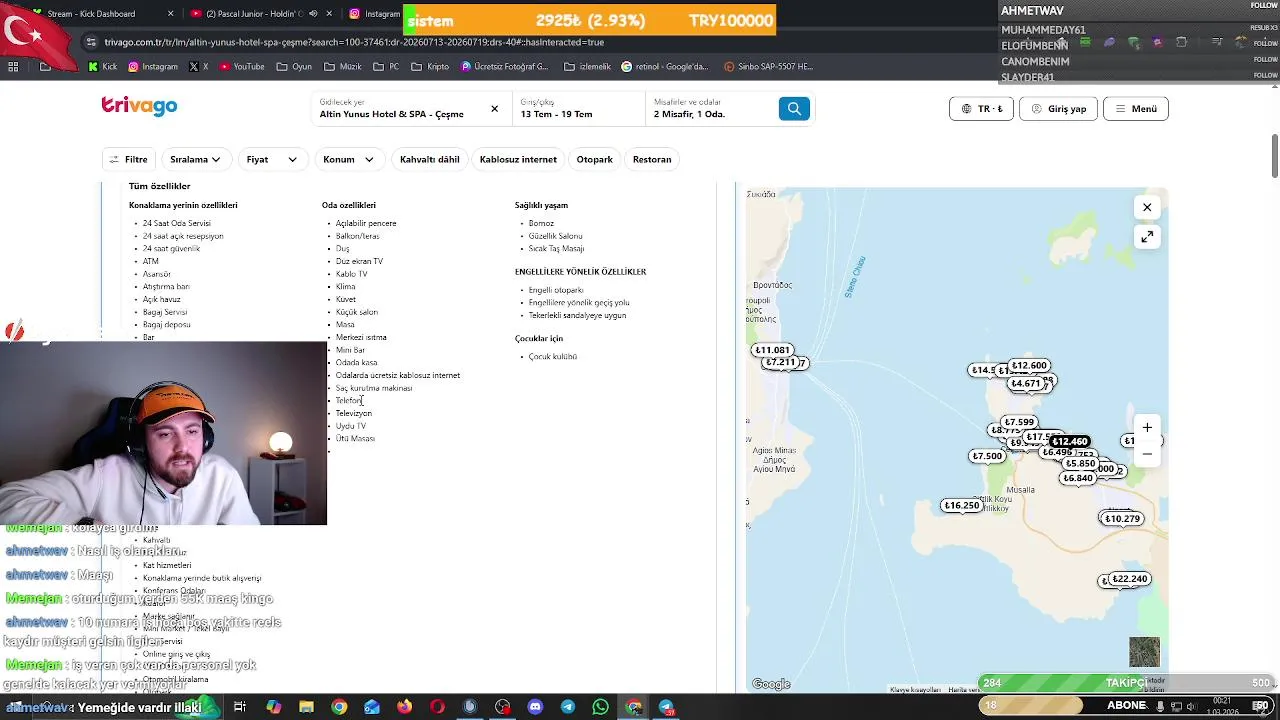This screenshot has height=720, width=1280.
Task: Open Firefox from the taskbar
Action: point(404,707)
